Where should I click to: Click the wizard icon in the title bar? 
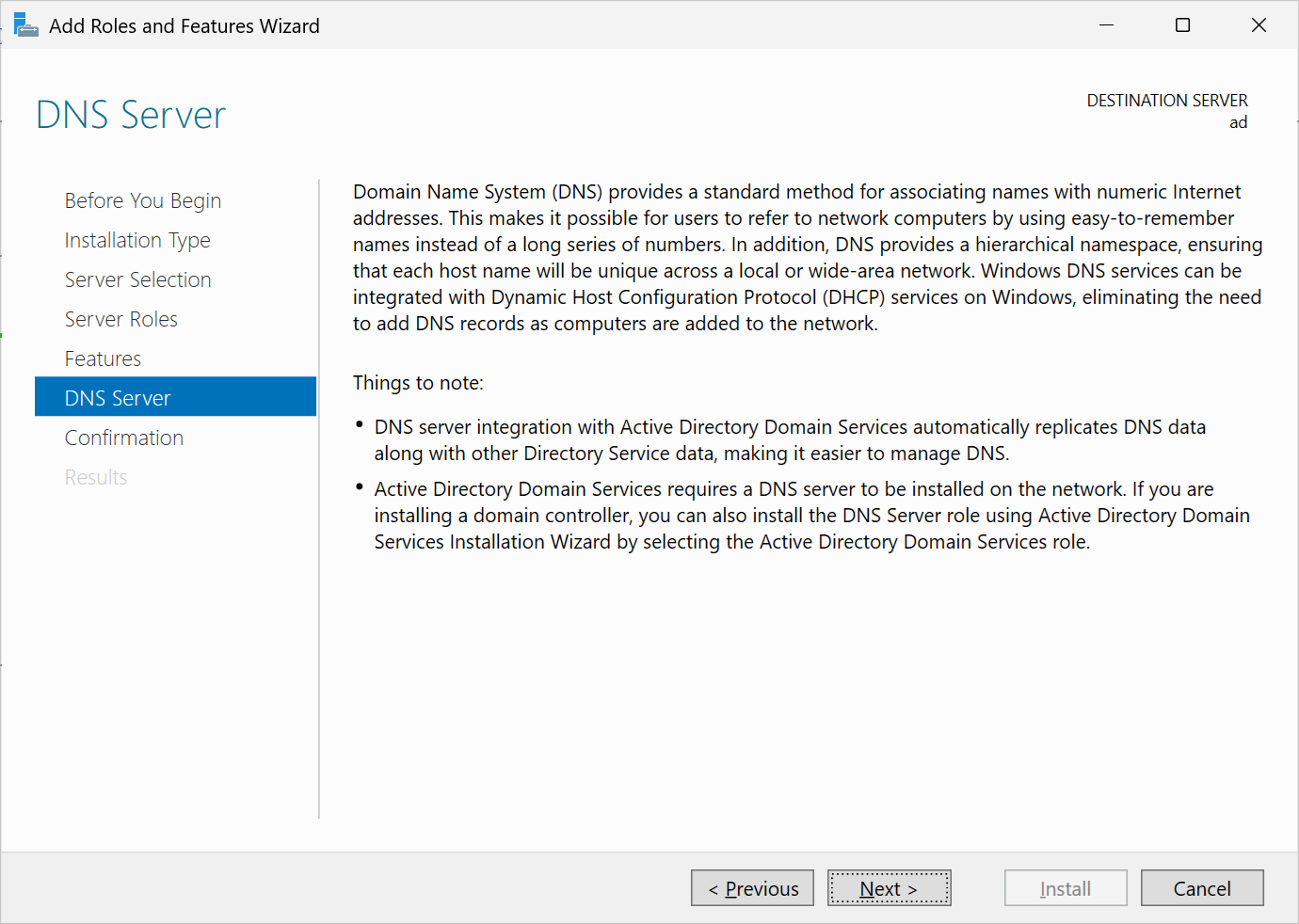pyautogui.click(x=25, y=24)
